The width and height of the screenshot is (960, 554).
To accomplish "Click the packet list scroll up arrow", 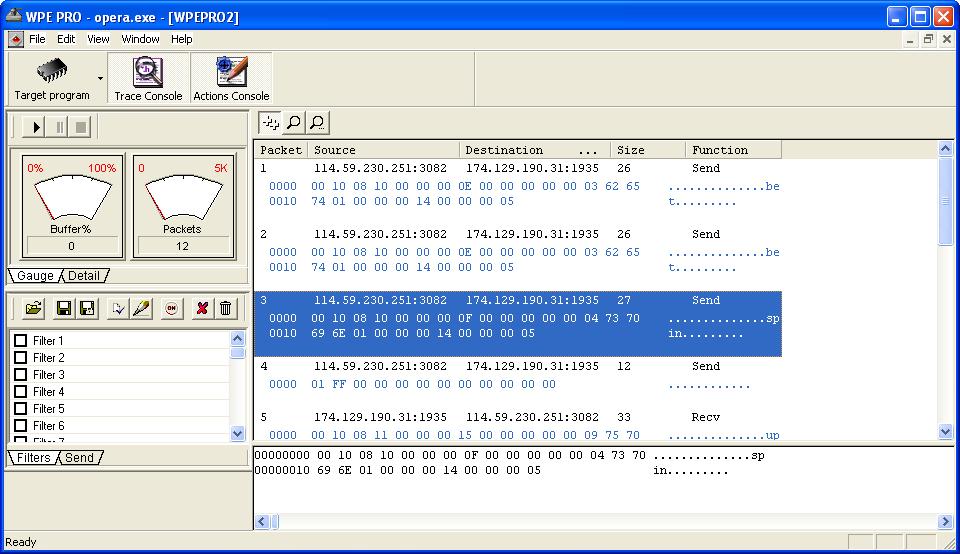I will [945, 149].
